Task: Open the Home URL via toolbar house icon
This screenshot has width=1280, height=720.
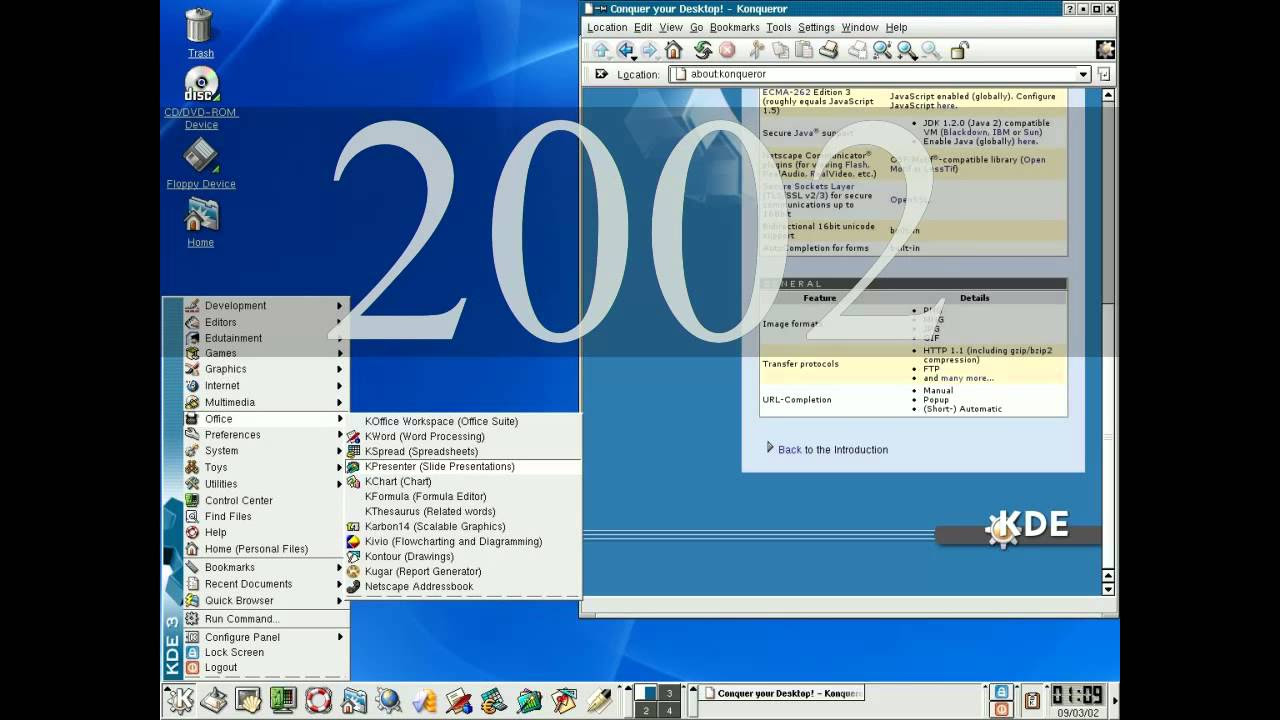Action: [x=674, y=50]
